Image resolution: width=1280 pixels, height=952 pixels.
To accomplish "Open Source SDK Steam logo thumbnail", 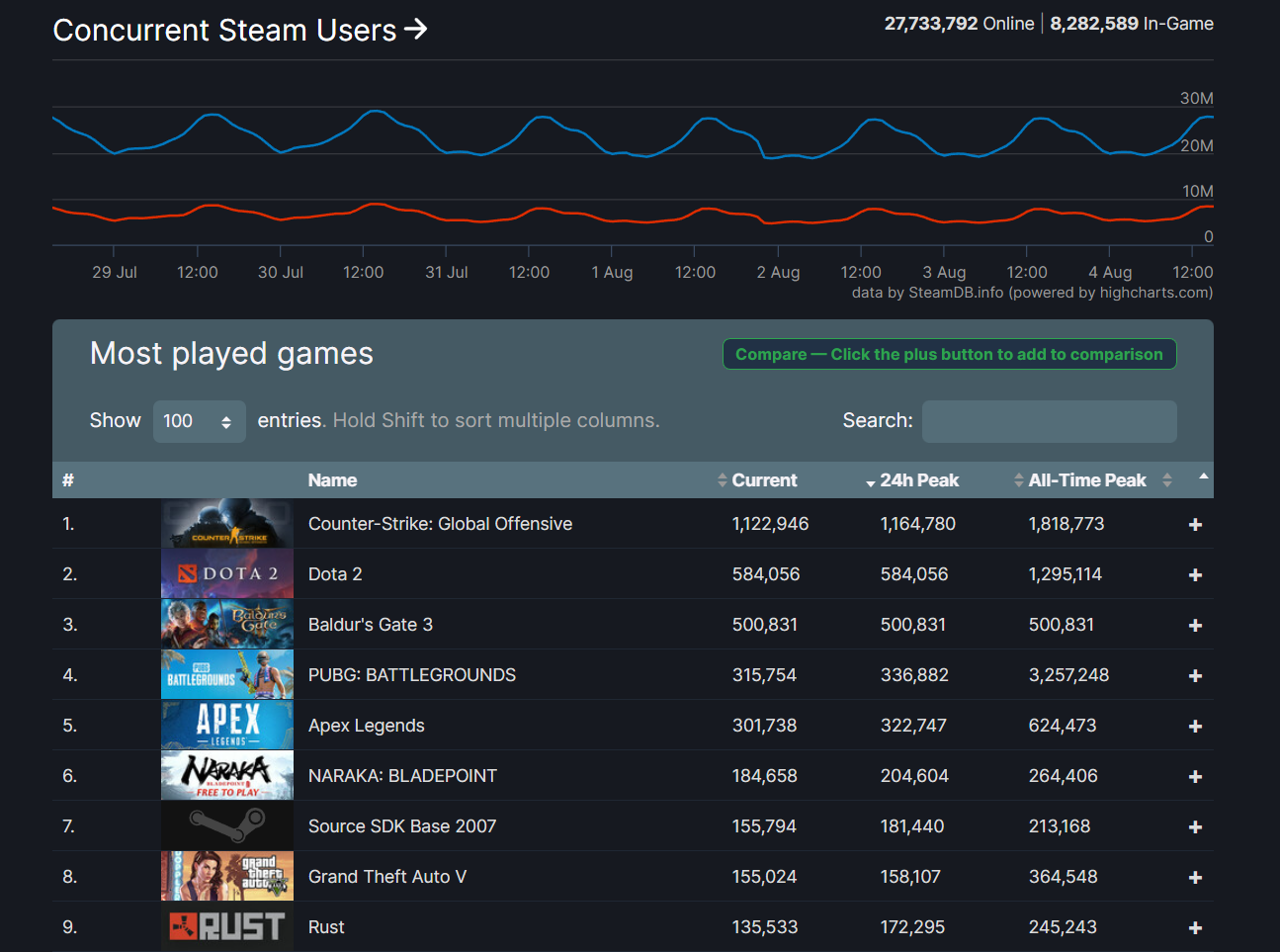I will tap(227, 826).
